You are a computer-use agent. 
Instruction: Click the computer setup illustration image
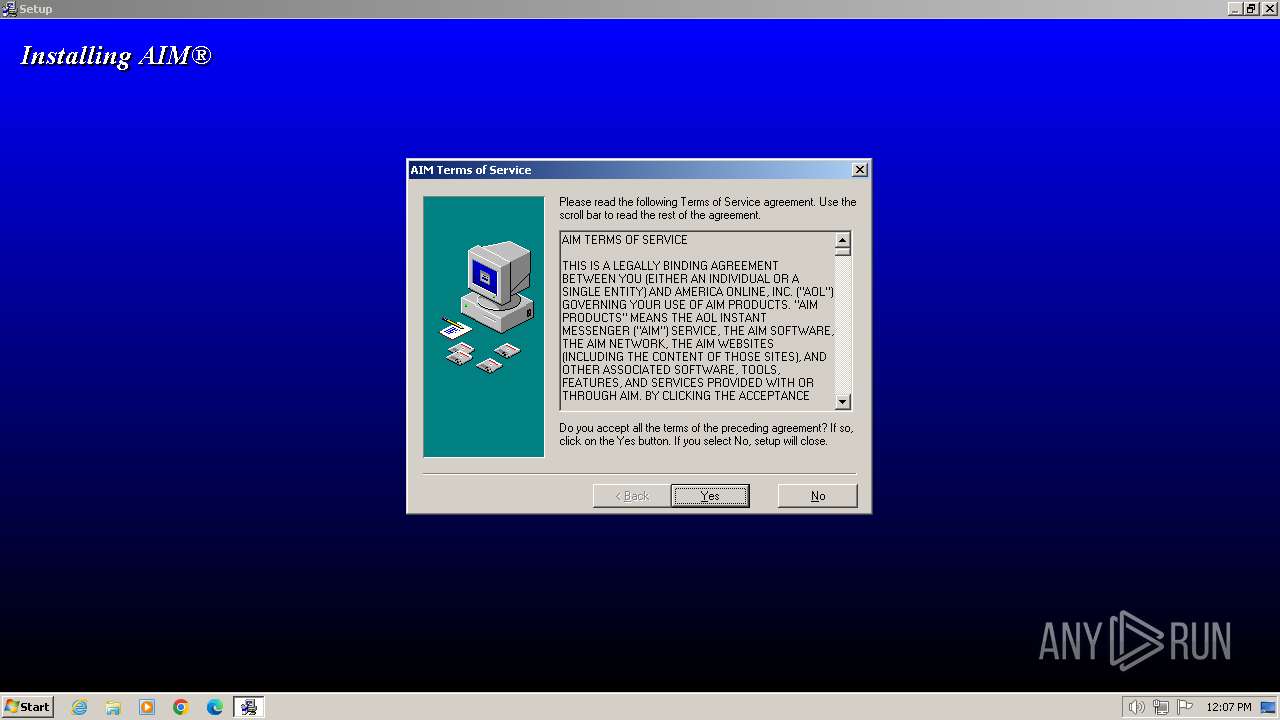point(484,327)
